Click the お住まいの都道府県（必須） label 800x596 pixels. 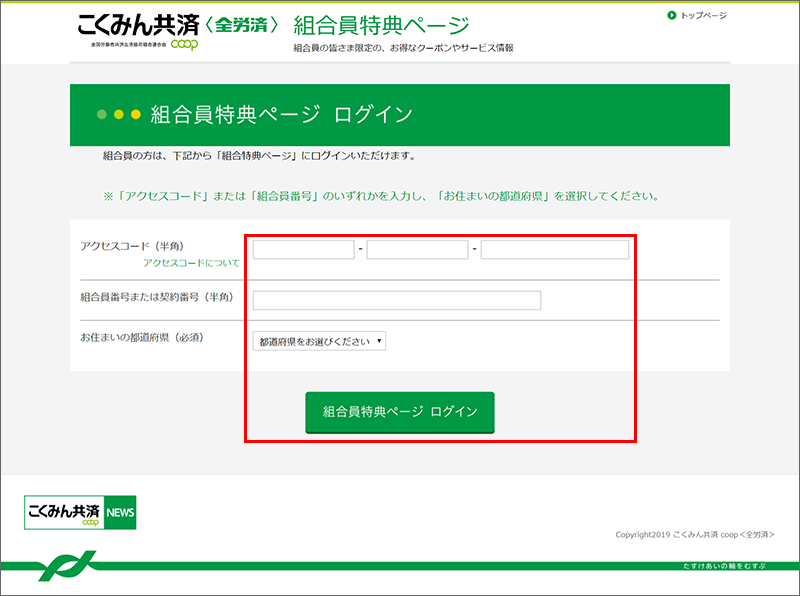(142, 337)
